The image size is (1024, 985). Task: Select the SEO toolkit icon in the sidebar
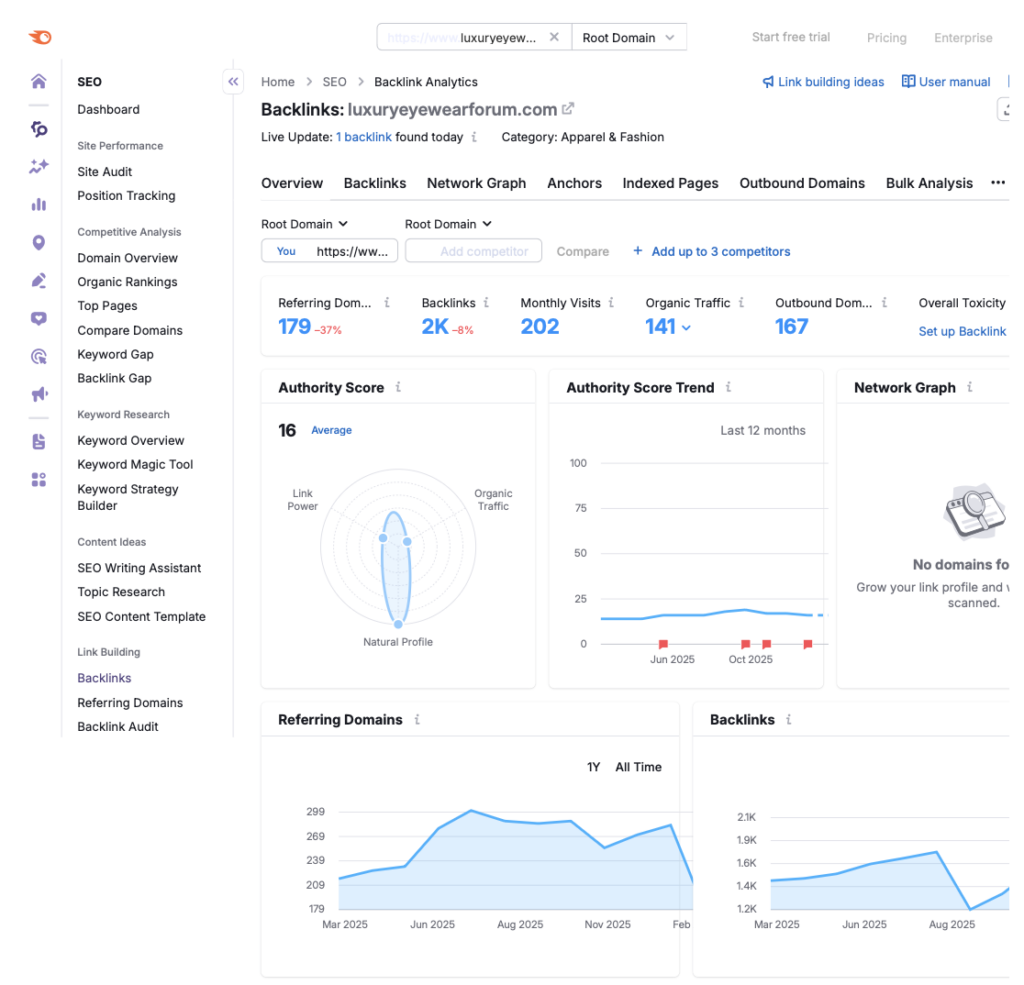click(x=38, y=130)
